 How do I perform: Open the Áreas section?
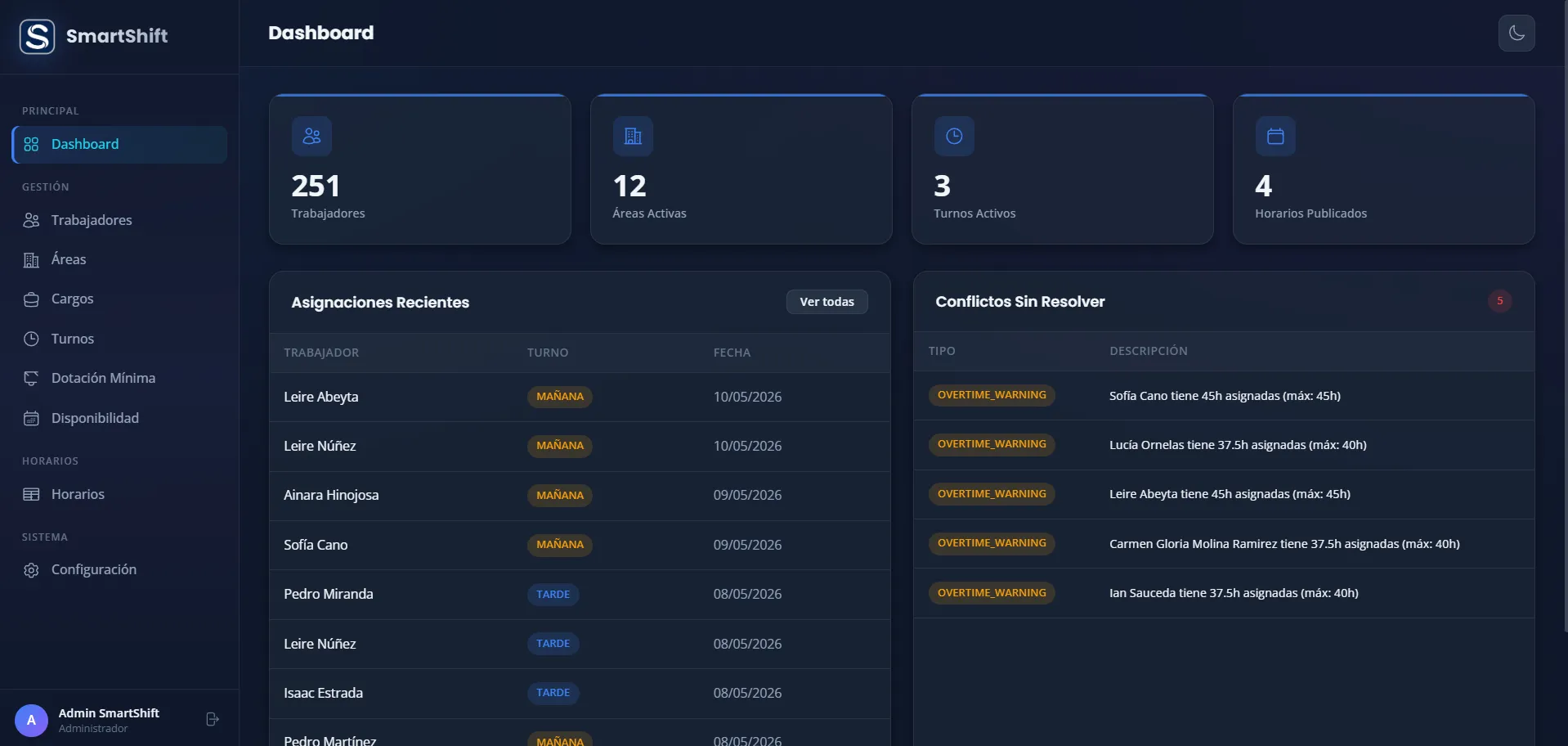point(119,259)
